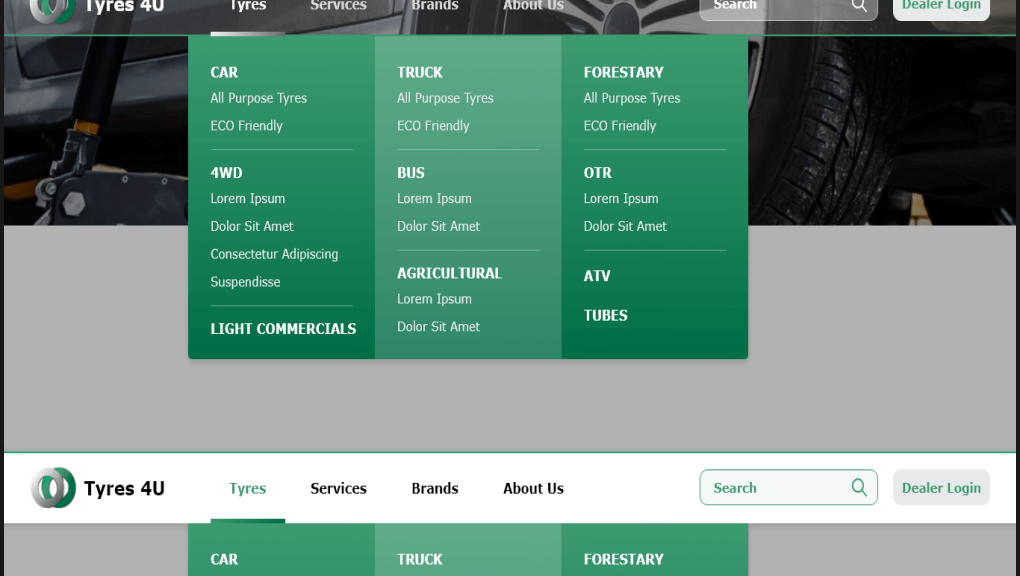Open the CAR category heading in upper menu

(224, 72)
